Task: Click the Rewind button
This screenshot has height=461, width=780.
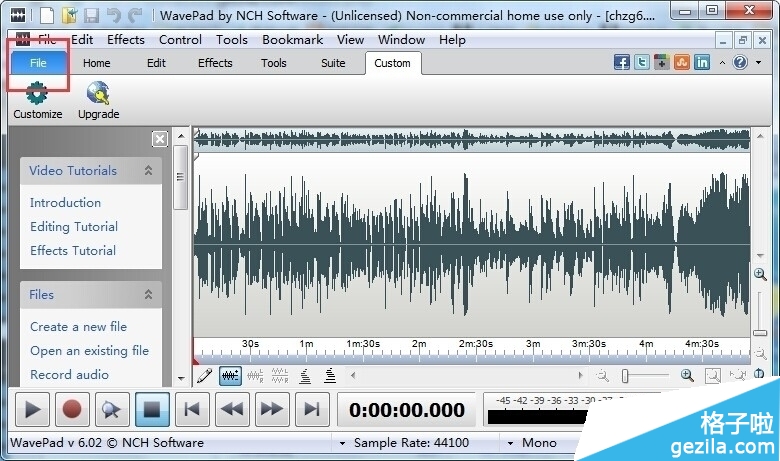Action: tap(232, 409)
